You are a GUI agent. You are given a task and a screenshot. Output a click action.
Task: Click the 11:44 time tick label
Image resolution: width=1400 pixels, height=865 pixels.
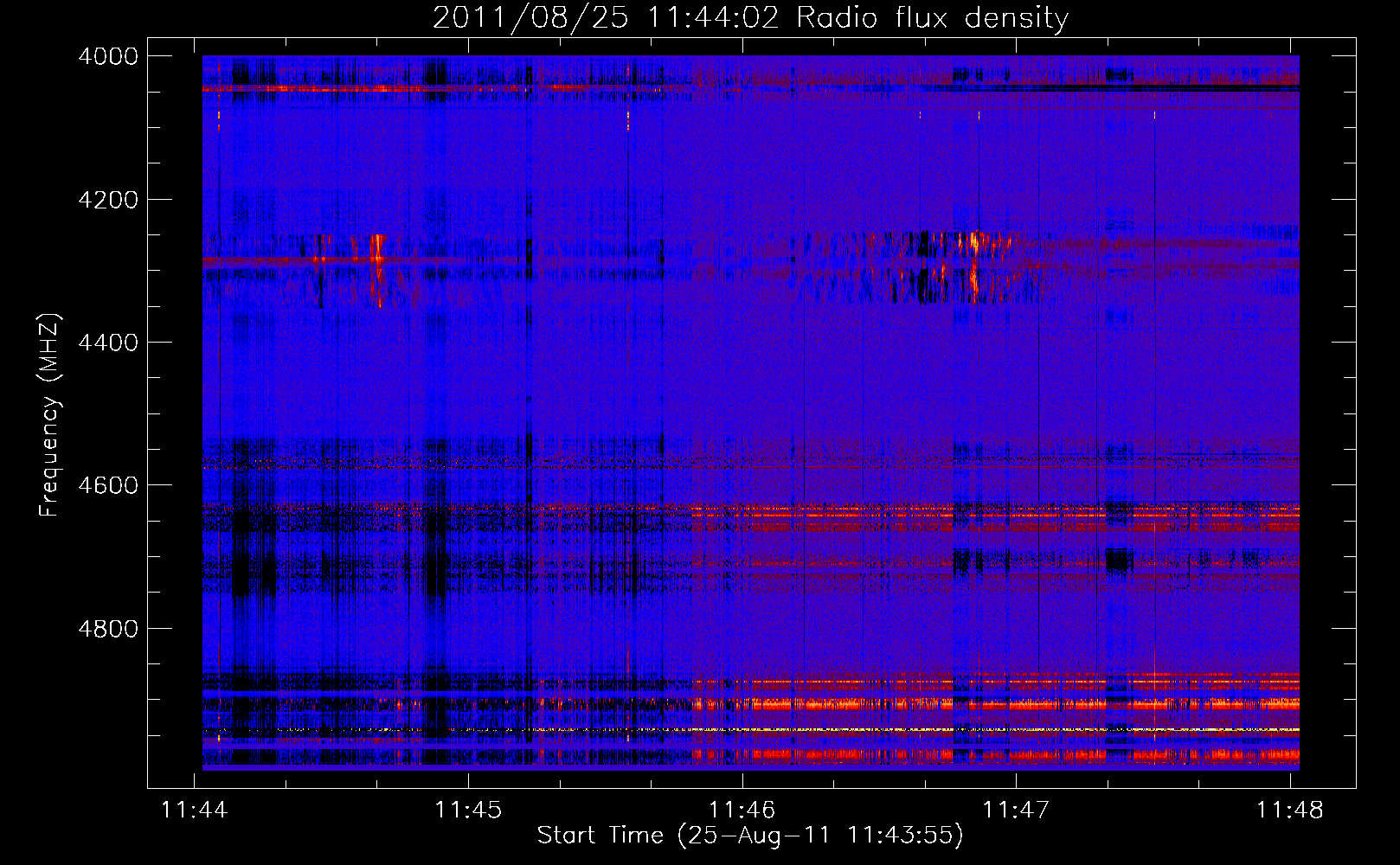tap(195, 810)
